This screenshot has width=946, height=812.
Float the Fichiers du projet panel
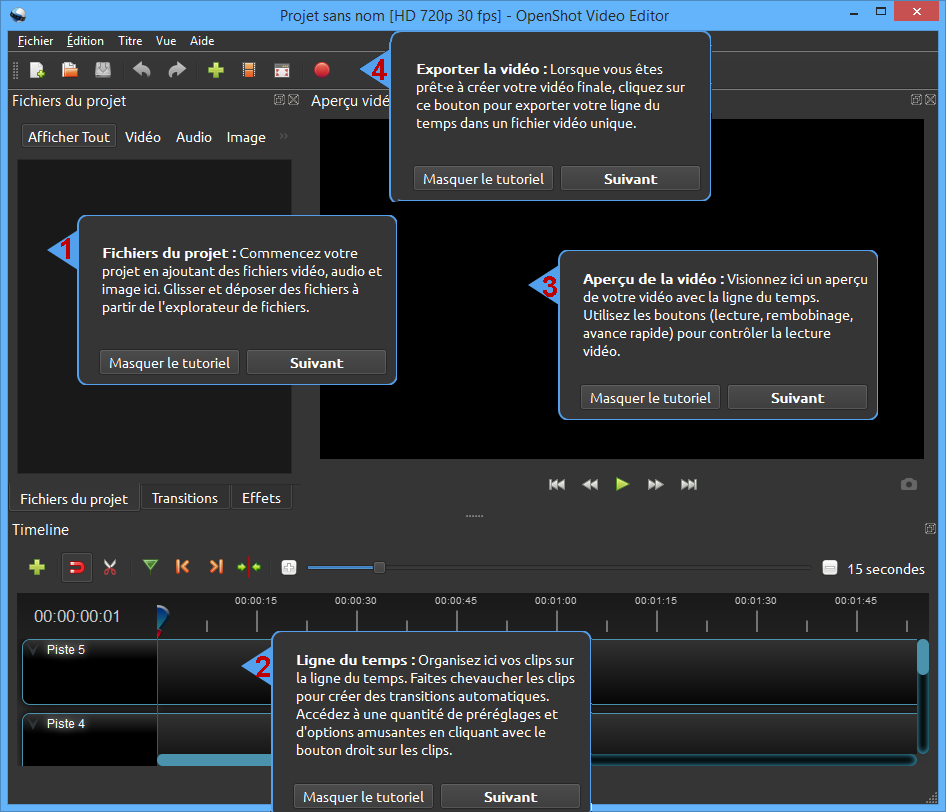279,100
